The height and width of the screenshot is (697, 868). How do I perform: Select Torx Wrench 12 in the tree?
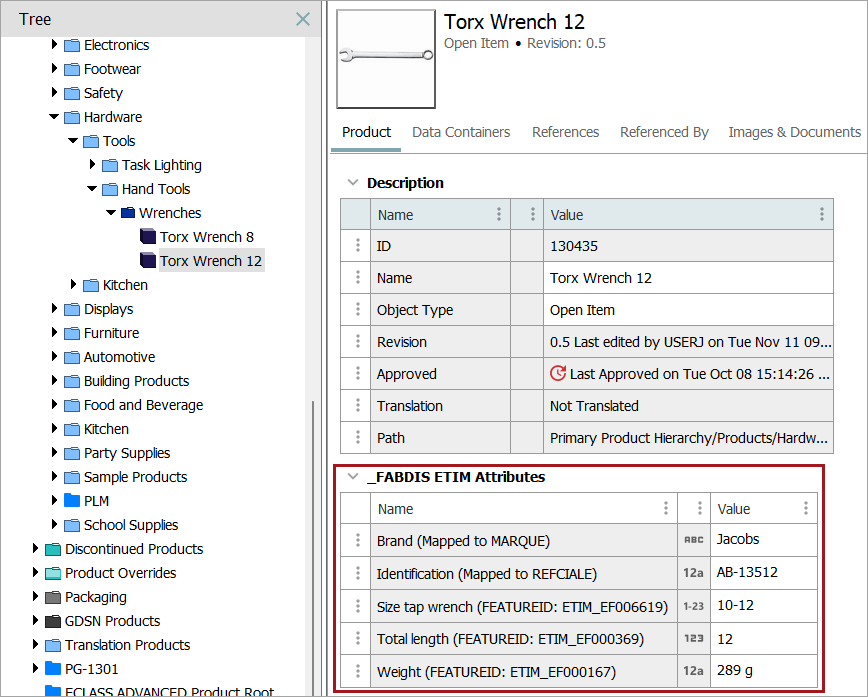click(x=210, y=261)
